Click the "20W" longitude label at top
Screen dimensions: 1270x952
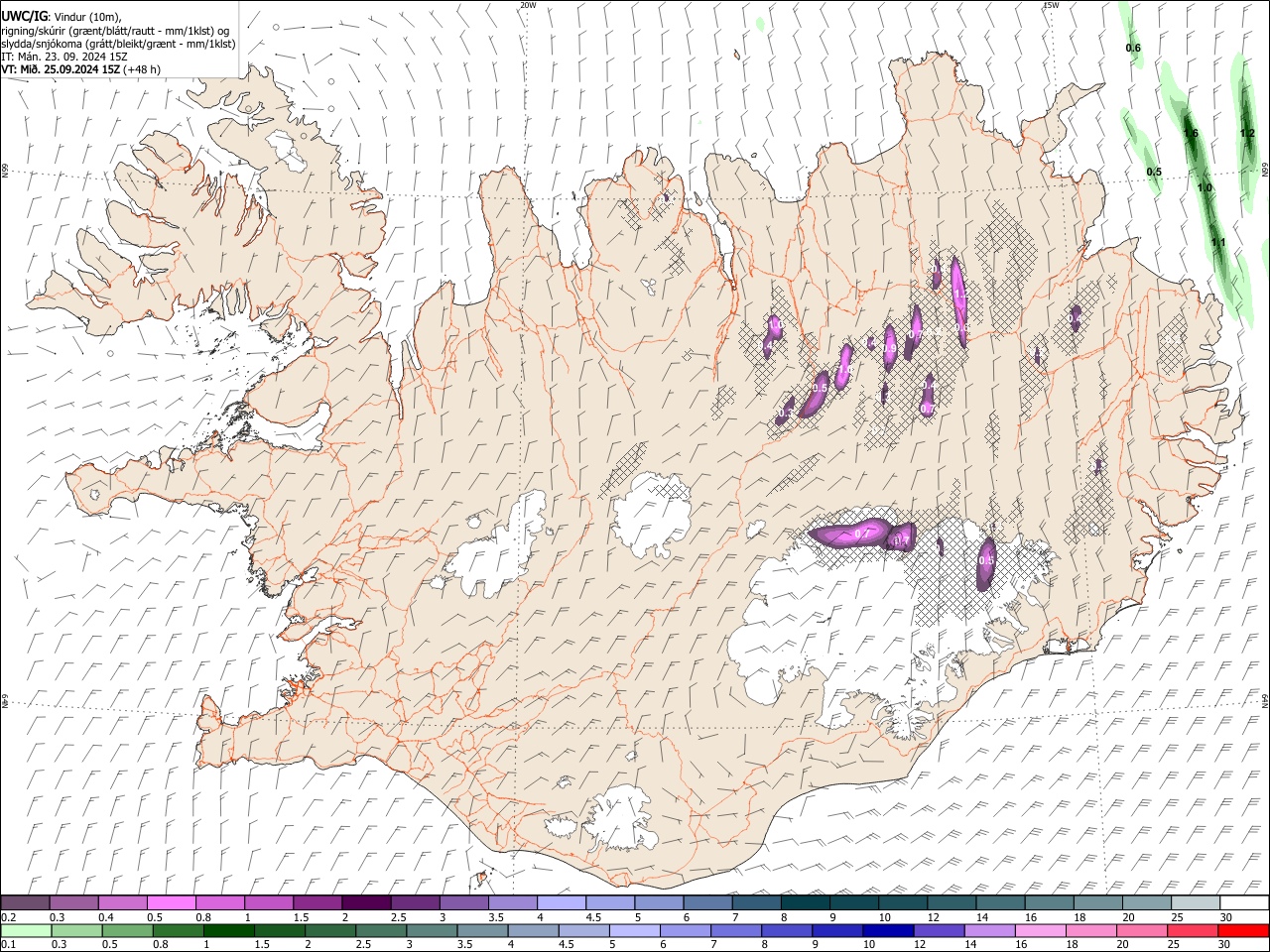[x=528, y=5]
